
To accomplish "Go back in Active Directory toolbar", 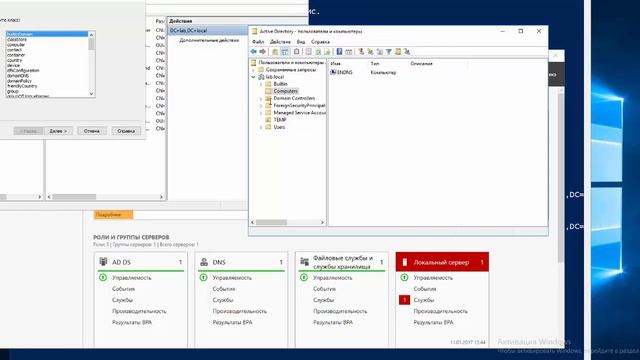I will [253, 51].
